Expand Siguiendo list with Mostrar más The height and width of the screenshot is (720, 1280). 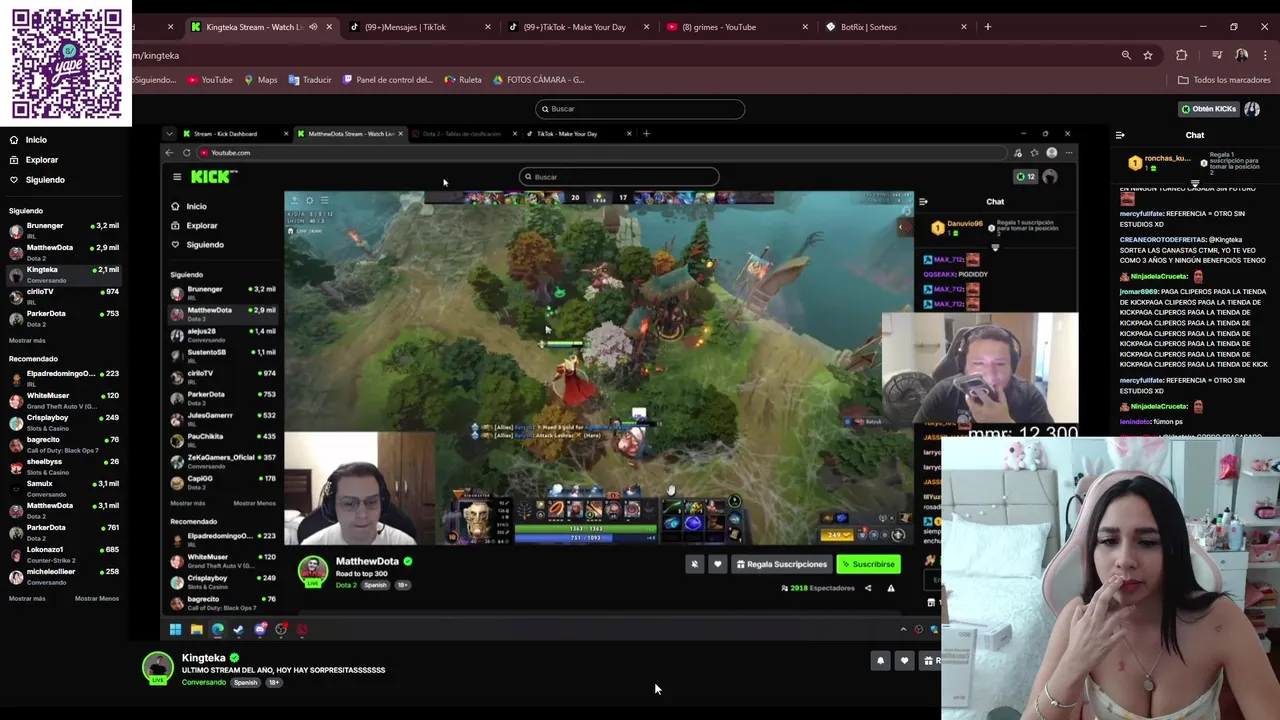pyautogui.click(x=27, y=341)
